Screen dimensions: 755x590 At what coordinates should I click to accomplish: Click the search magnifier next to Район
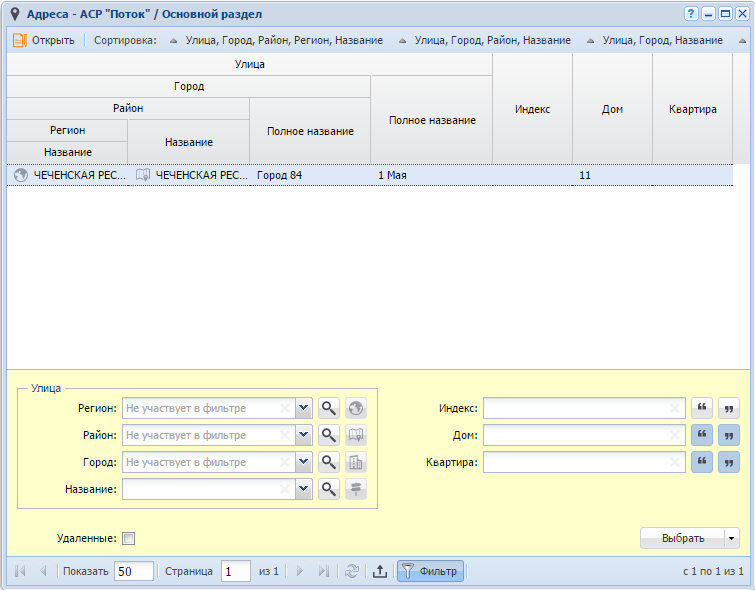pyautogui.click(x=329, y=435)
